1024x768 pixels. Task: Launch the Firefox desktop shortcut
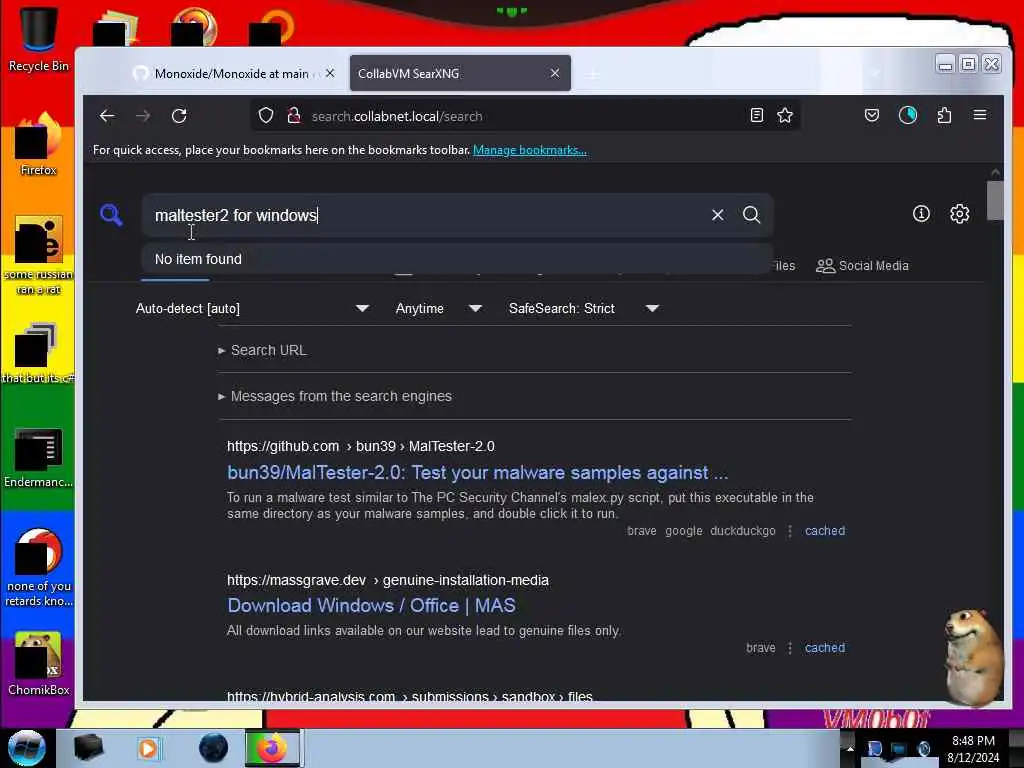pos(39,144)
